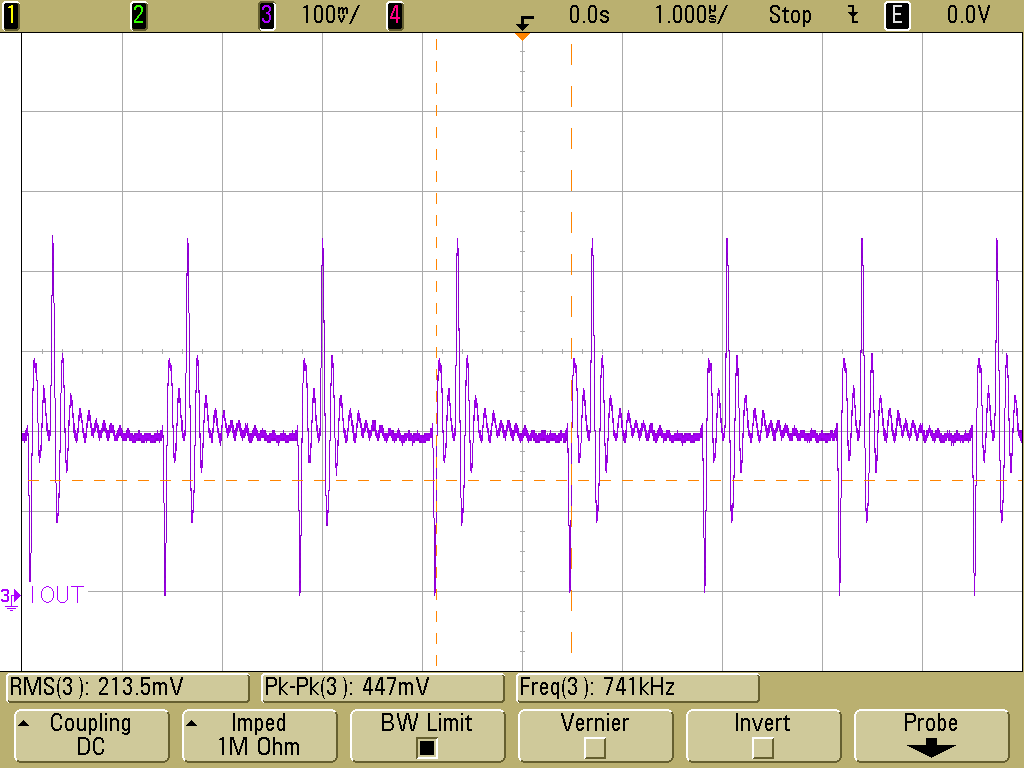Open the Coupling DC selector
This screenshot has height=768, width=1024.
tap(91, 735)
